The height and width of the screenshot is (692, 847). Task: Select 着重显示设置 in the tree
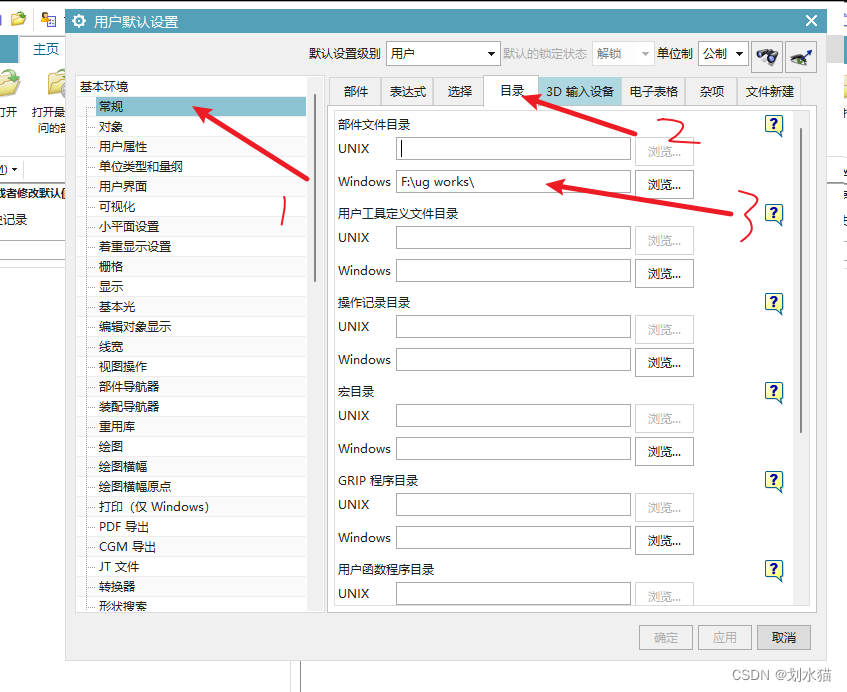point(135,247)
